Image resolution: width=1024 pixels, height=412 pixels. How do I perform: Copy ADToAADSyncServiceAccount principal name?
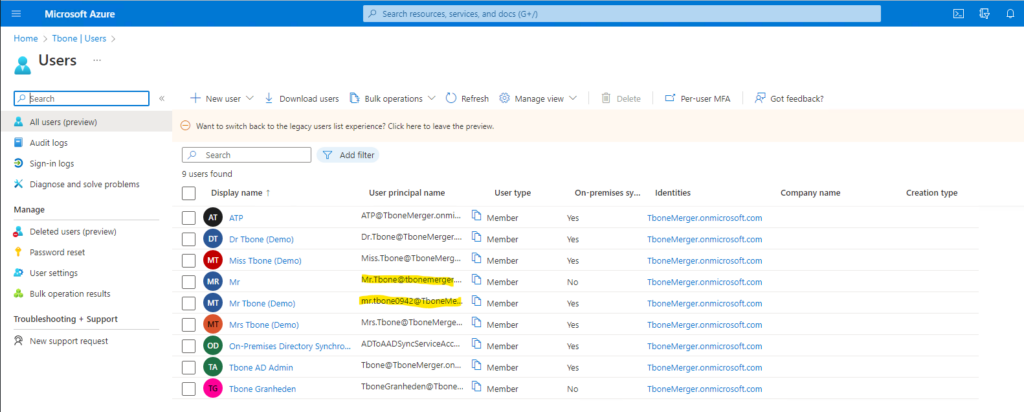tap(477, 345)
